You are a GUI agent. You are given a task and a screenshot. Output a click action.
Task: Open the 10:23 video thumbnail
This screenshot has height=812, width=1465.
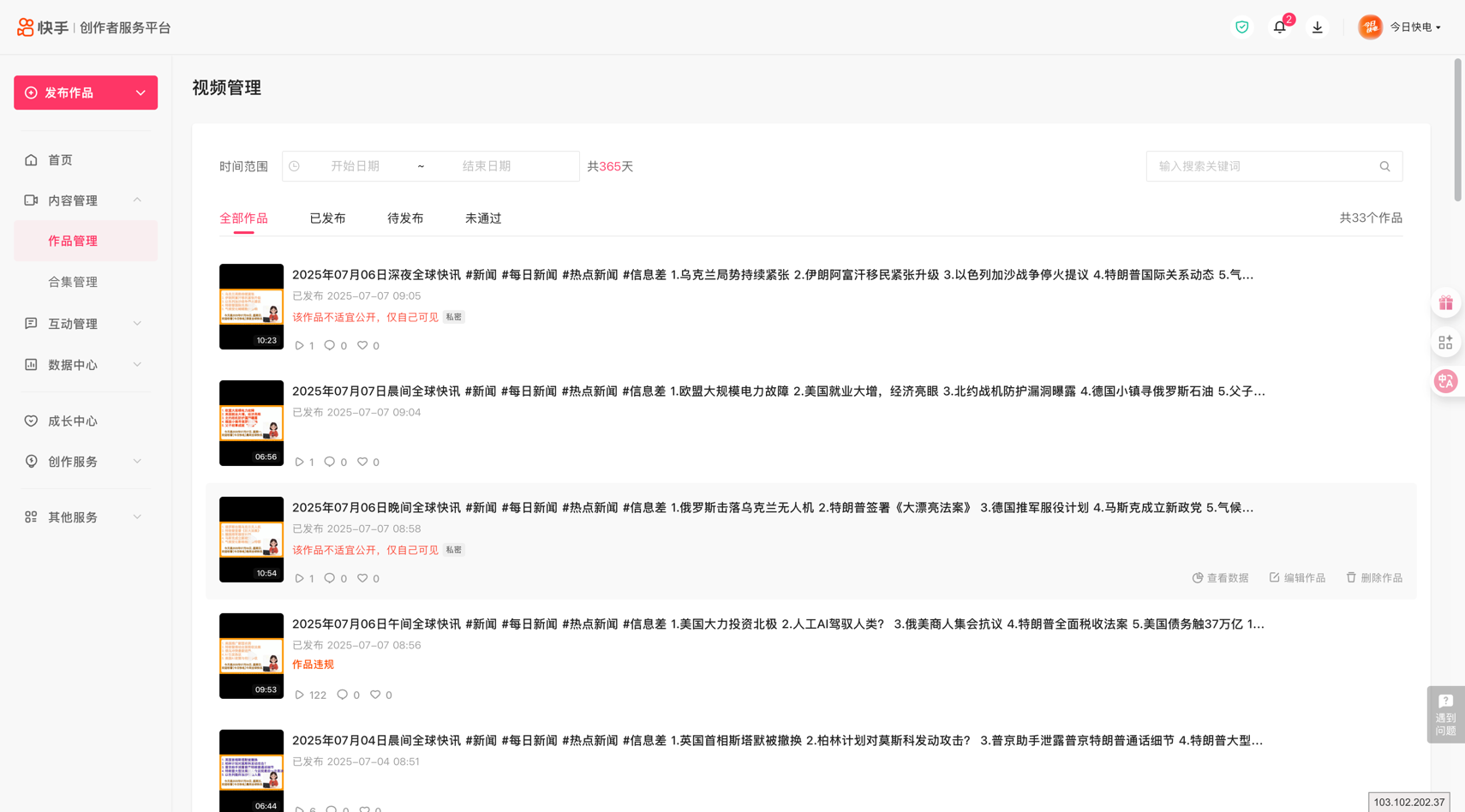tap(251, 307)
